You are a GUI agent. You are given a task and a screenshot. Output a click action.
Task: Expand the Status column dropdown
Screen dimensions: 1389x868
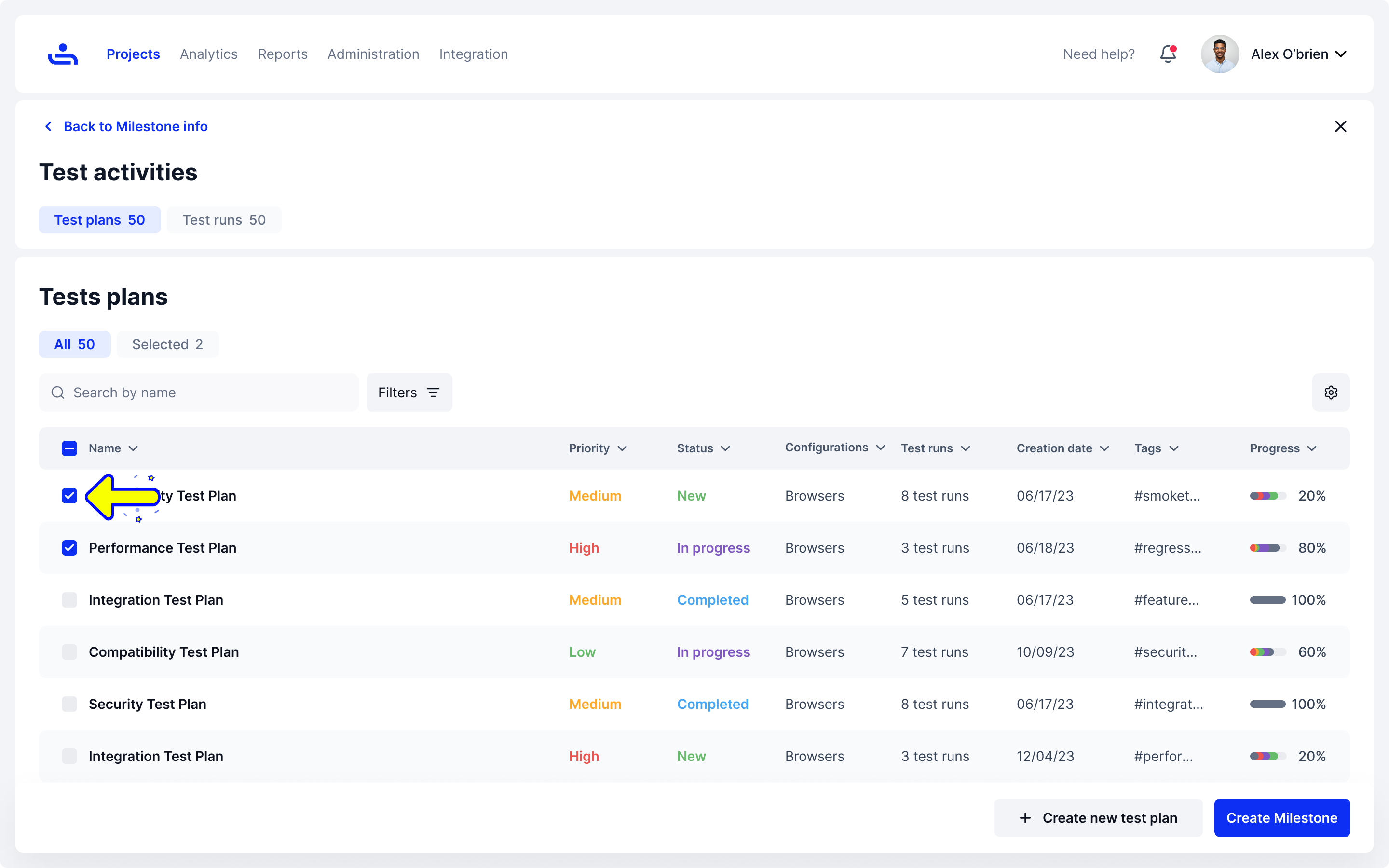click(725, 448)
